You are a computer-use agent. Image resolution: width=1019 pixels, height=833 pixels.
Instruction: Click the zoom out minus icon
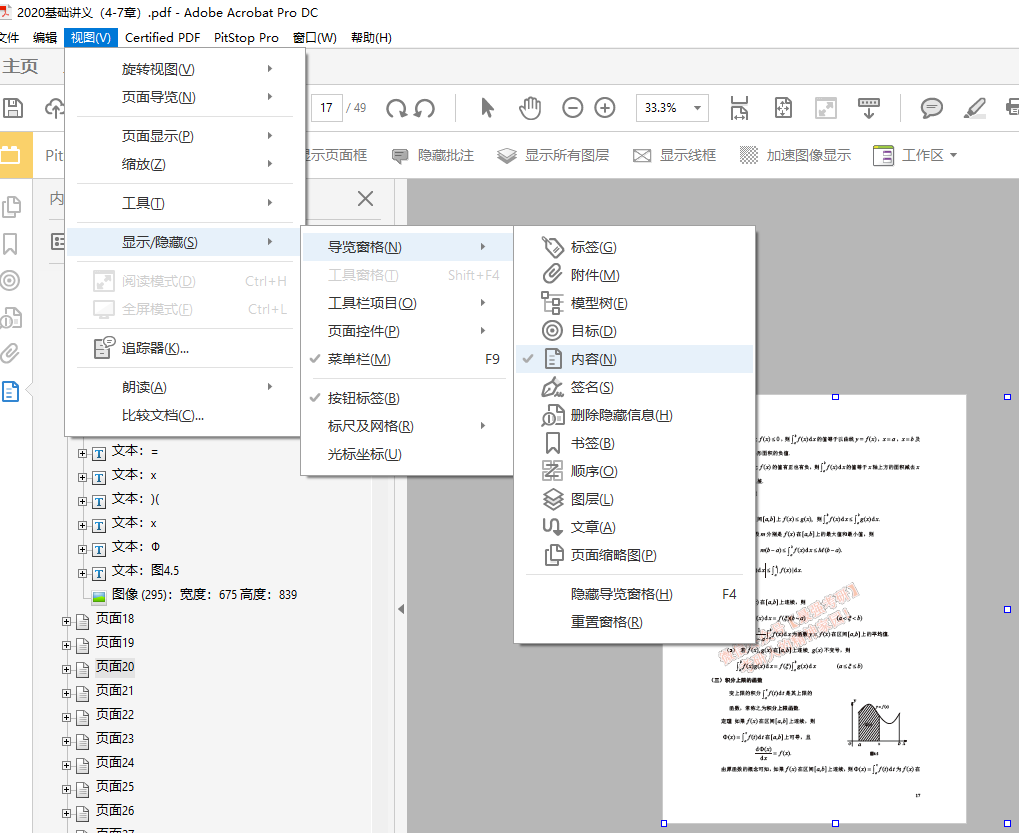pyautogui.click(x=573, y=108)
